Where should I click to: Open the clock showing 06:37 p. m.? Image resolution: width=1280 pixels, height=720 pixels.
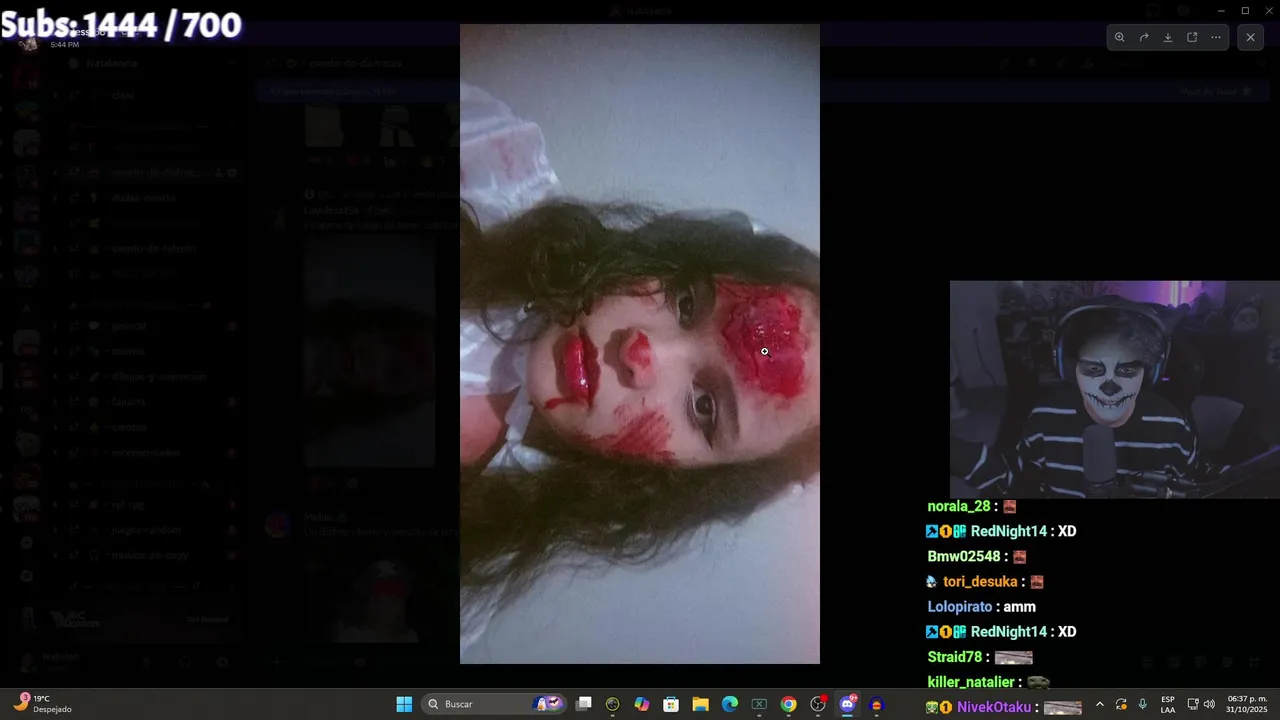pos(1247,704)
